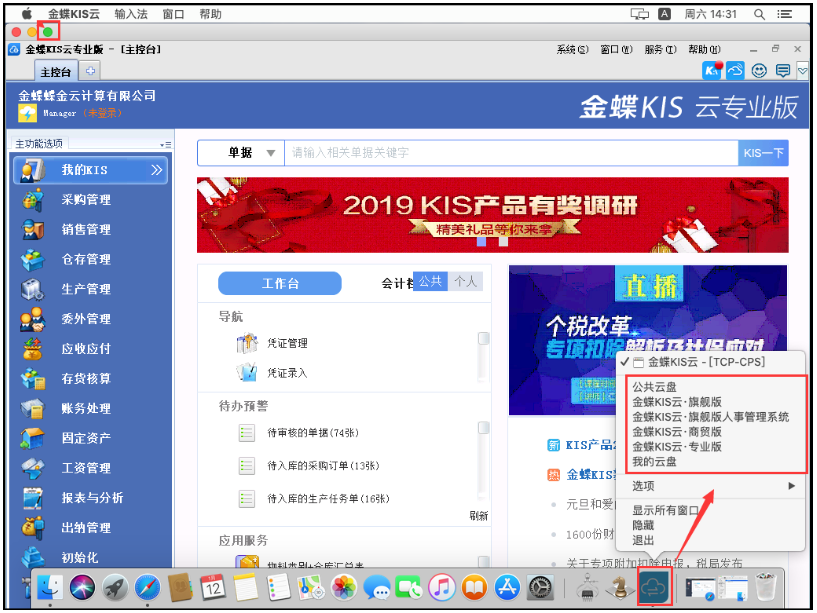
Task: Expand the 选项 submenu
Action: (710, 486)
